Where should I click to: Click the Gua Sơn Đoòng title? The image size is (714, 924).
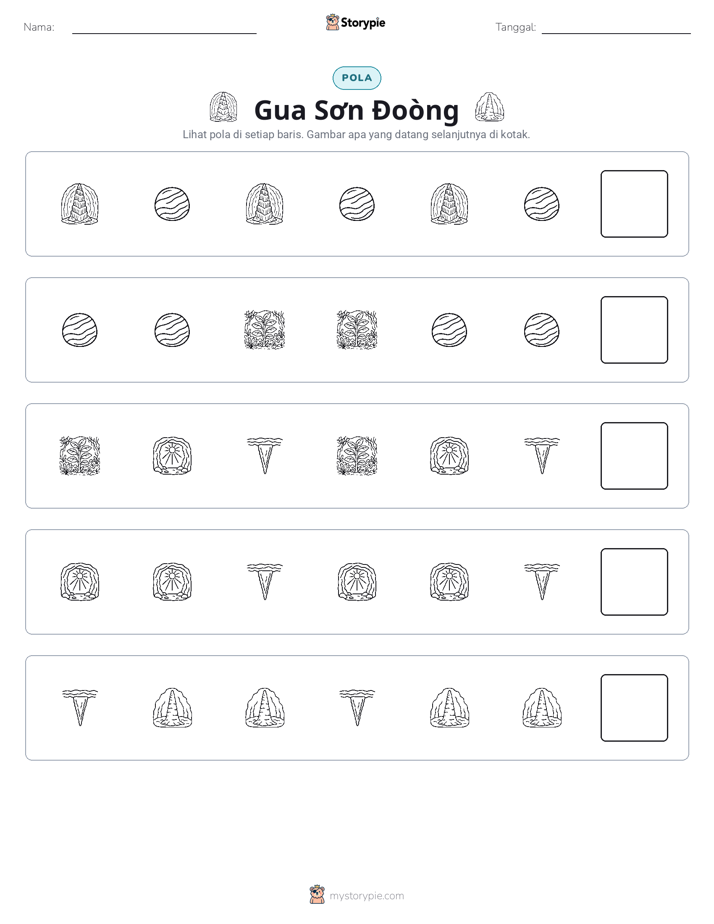tap(356, 110)
